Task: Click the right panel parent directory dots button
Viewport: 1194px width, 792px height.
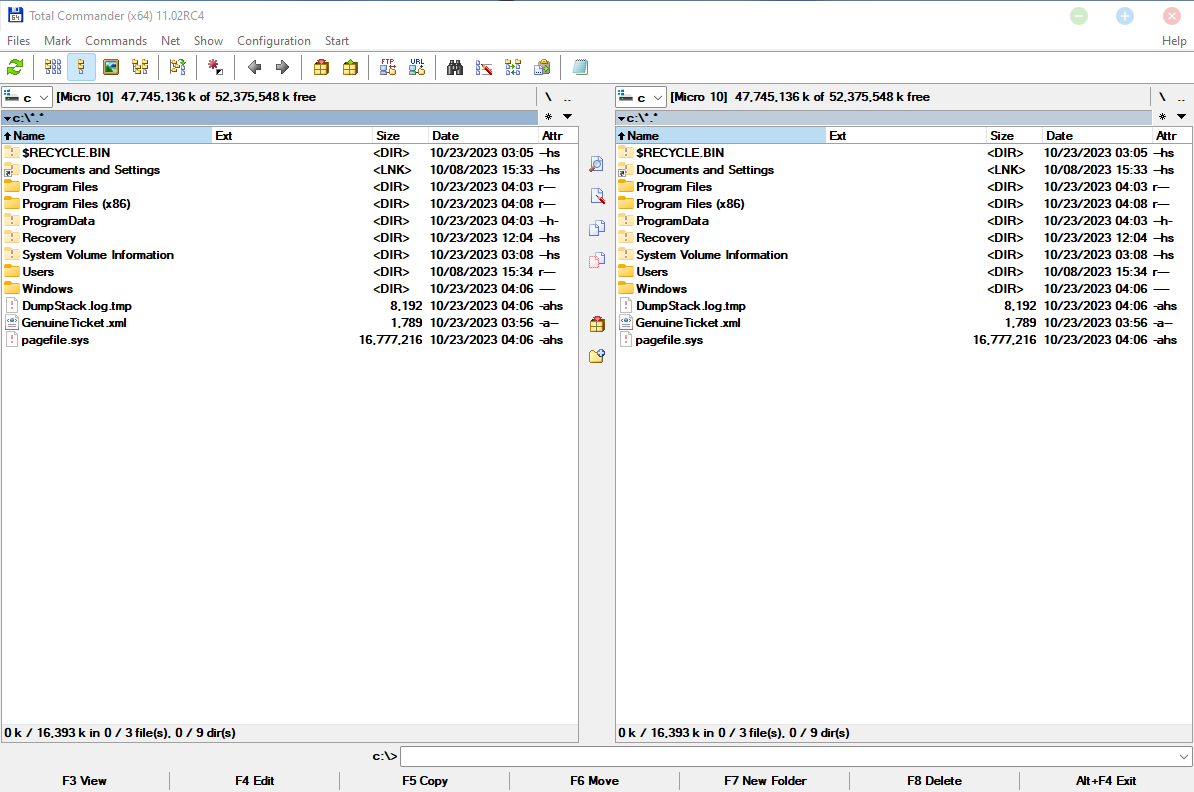Action: point(1180,97)
